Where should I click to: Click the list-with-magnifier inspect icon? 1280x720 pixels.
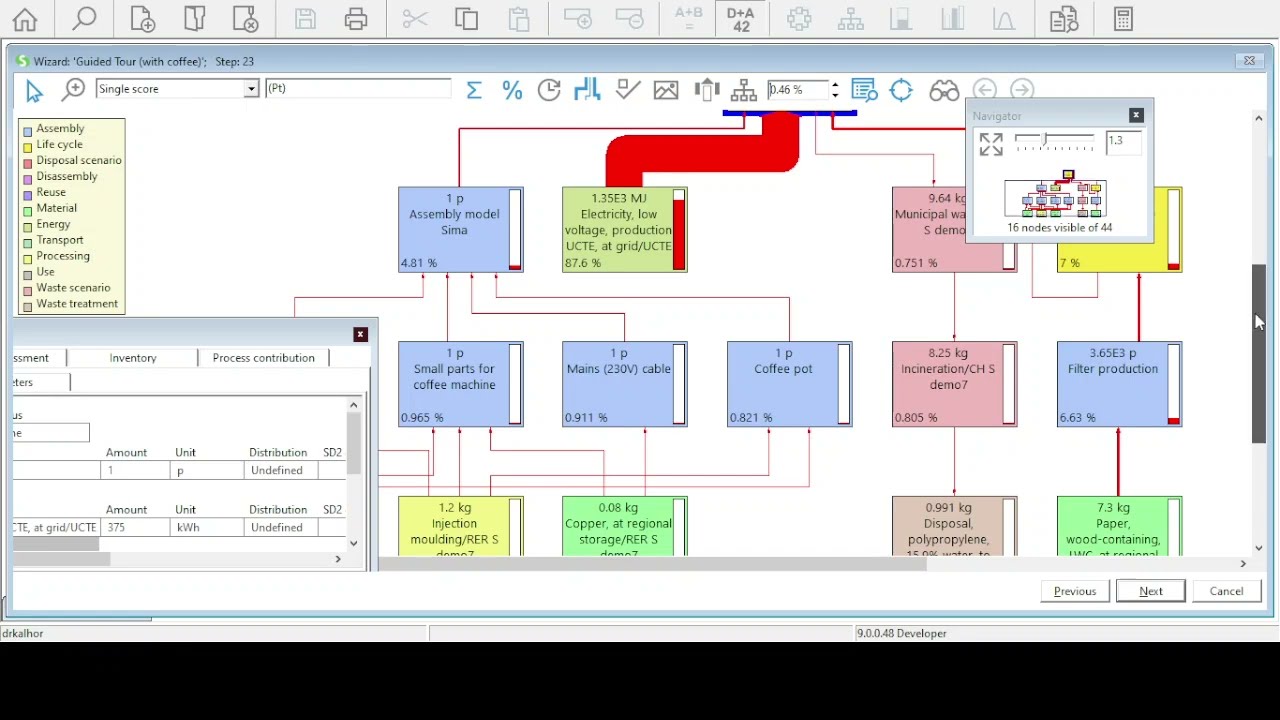(x=865, y=90)
